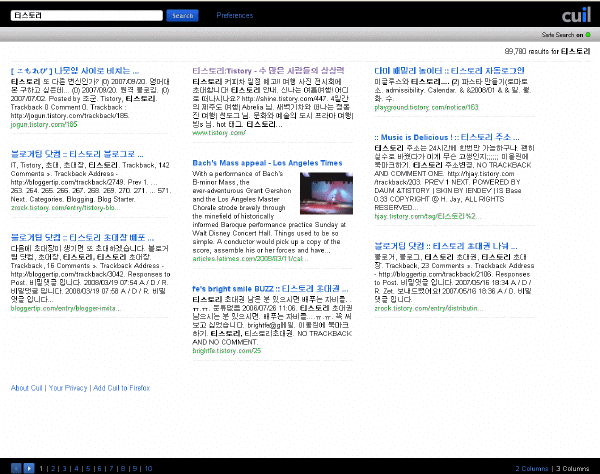The height and width of the screenshot is (474, 600).
Task: Toggle the Safe Search green indicator
Action: [x=588, y=35]
